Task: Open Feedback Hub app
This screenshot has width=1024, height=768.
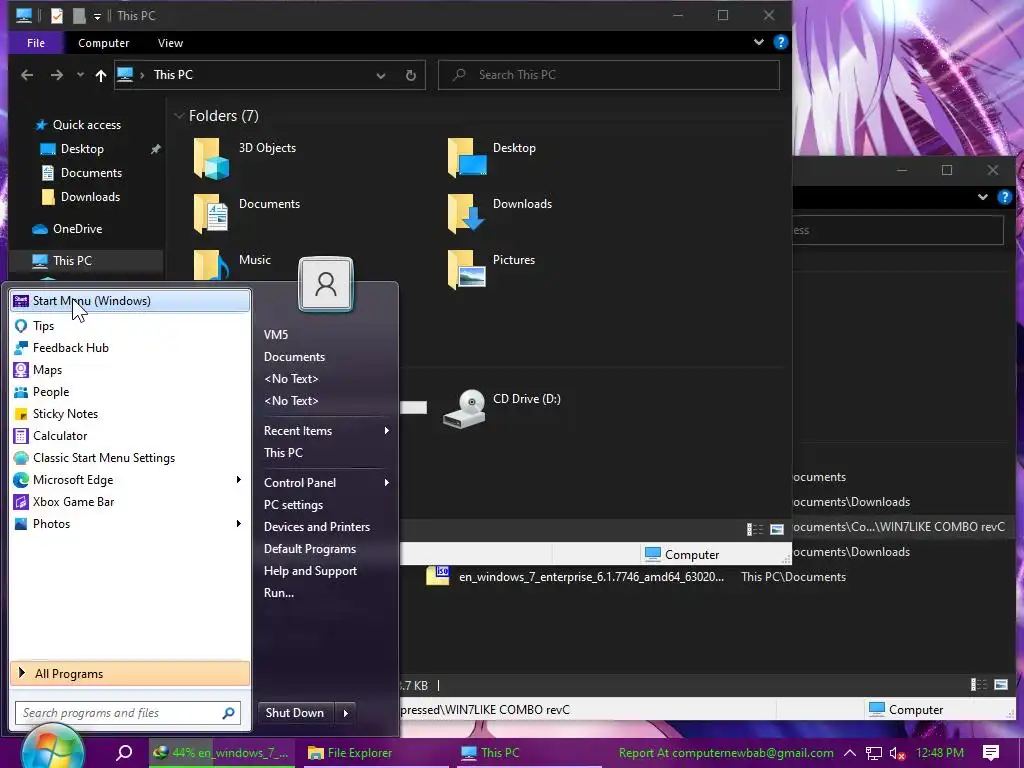Action: [130, 347]
